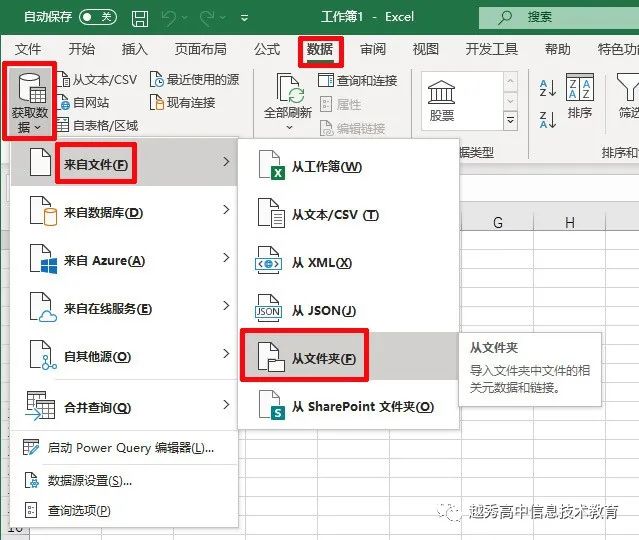Switch to the 审阅 tab
This screenshot has height=540, width=639.
pos(373,49)
